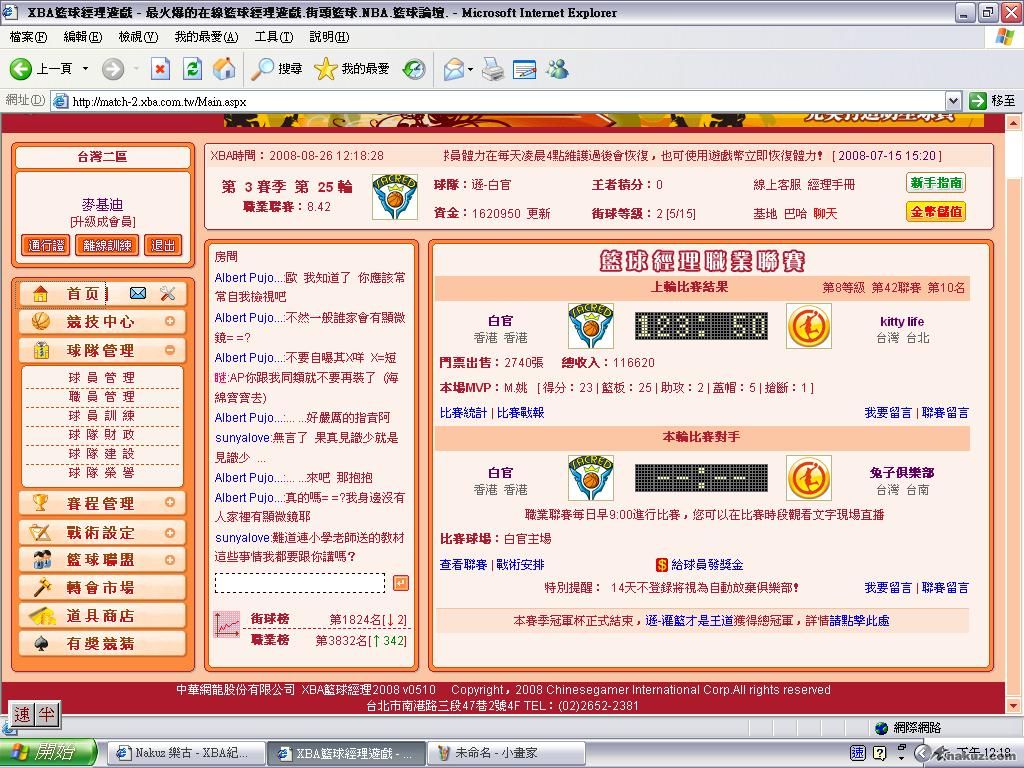Viewport: 1024px width, 768px height.
Task: Click 兔子俱樂部 opponent team orange logo
Action: pos(808,477)
